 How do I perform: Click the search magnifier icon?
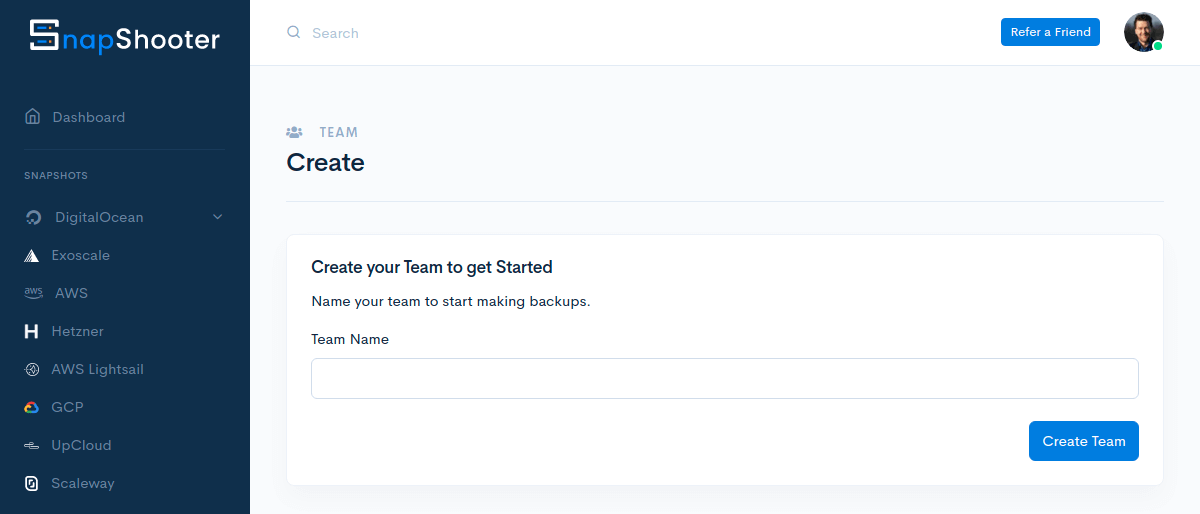(294, 32)
